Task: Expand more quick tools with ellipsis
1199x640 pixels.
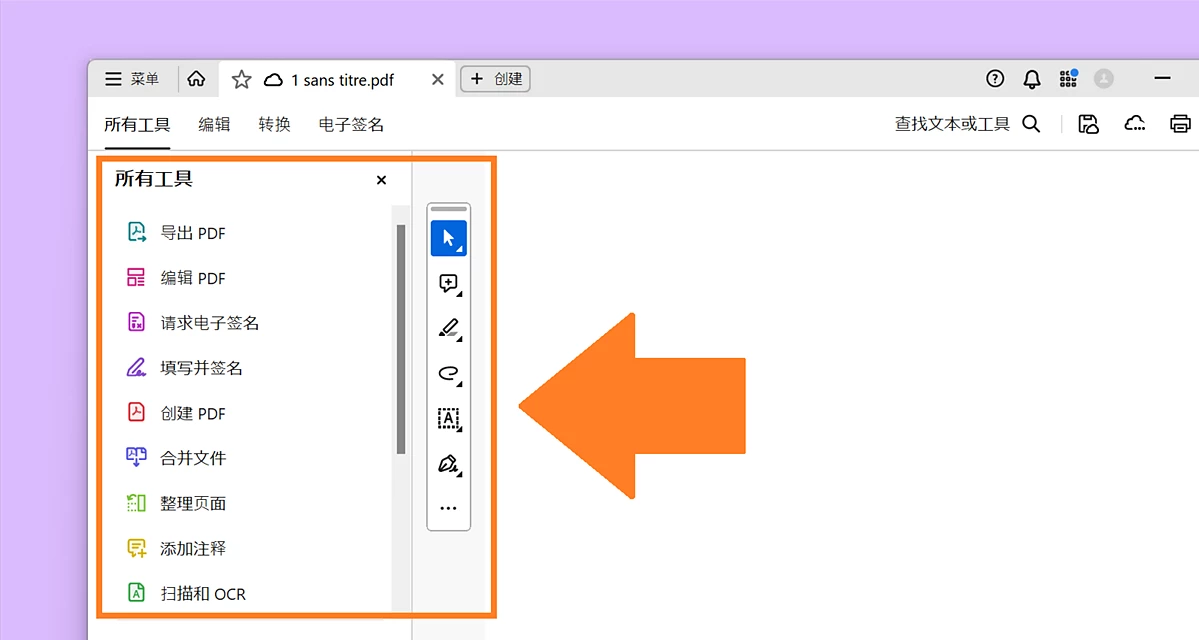Action: click(x=448, y=508)
